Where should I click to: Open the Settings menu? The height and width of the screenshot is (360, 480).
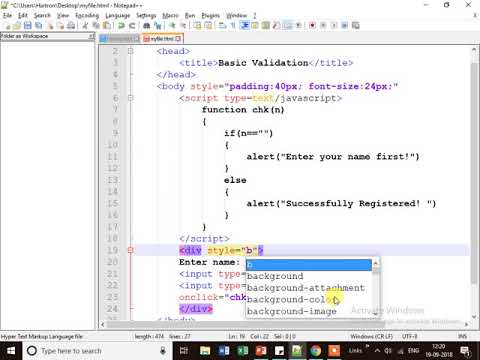(146, 15)
